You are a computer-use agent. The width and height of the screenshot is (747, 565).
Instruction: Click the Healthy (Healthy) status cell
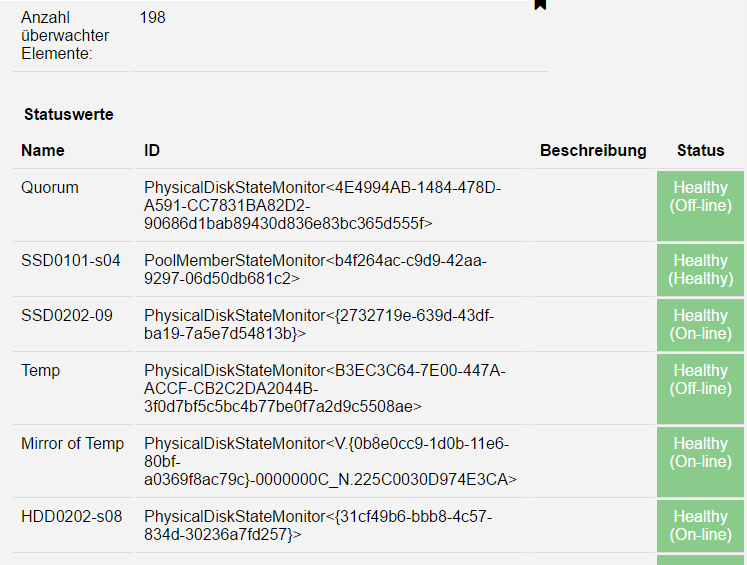[700, 270]
